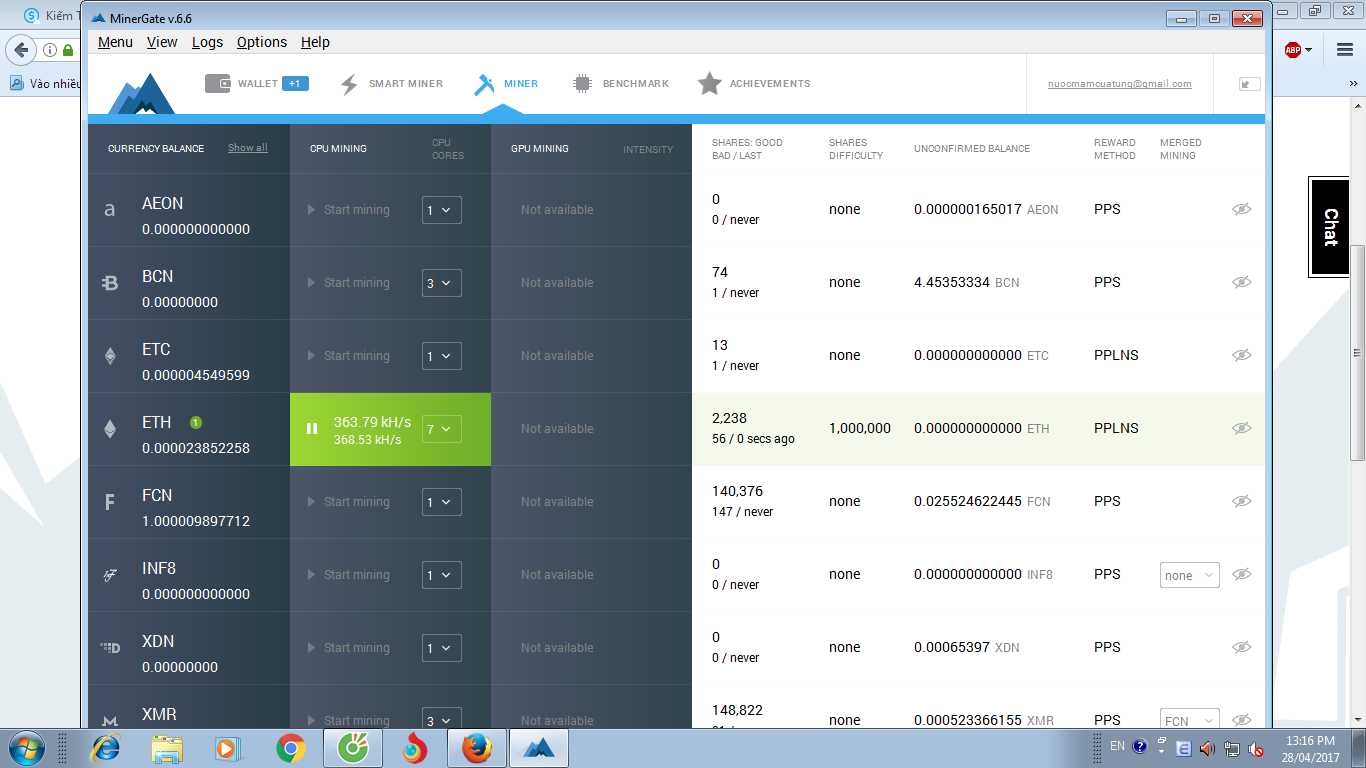
Task: Click the XDN coin icon
Action: pos(110,648)
